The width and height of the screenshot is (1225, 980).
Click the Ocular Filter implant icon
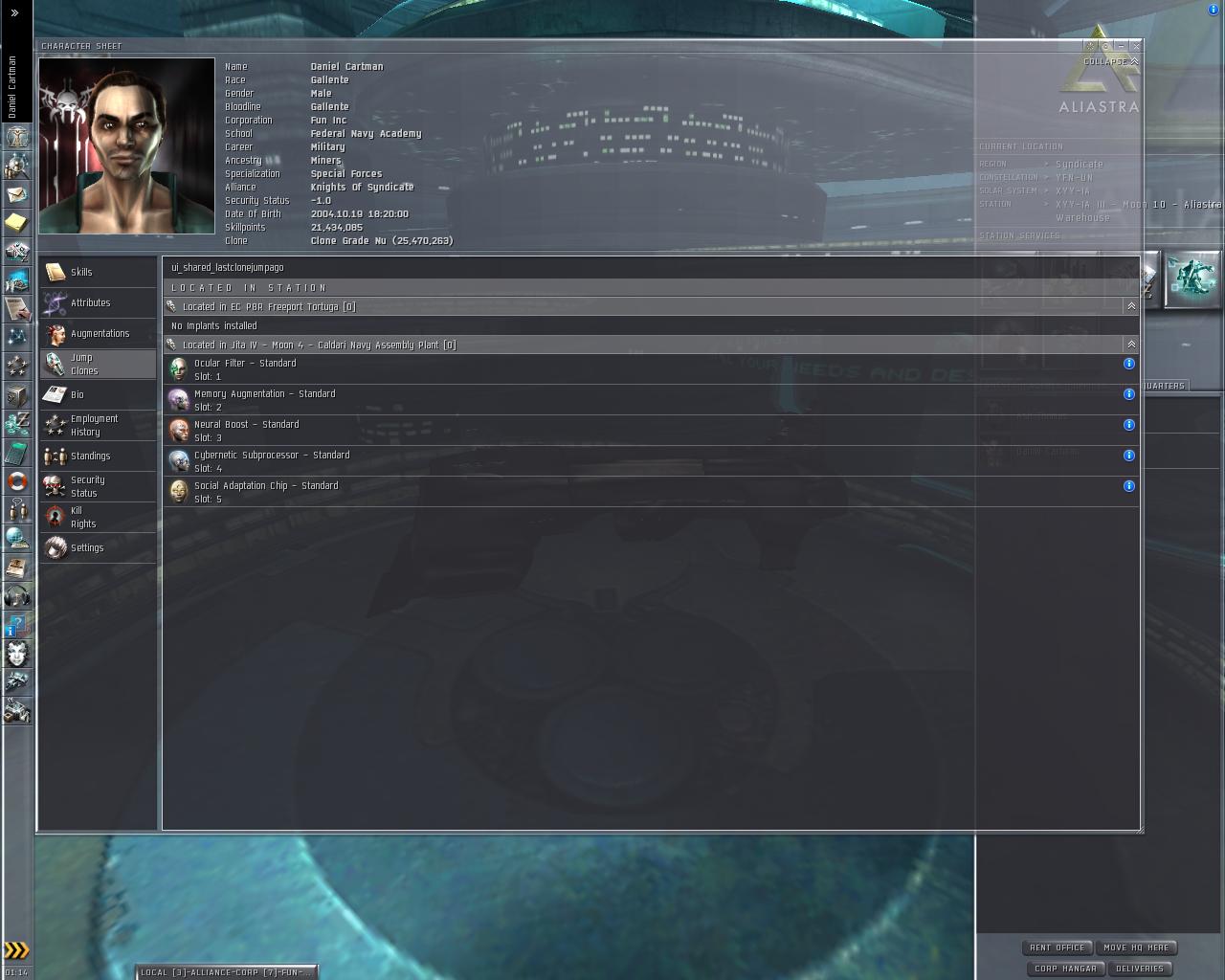tap(178, 369)
